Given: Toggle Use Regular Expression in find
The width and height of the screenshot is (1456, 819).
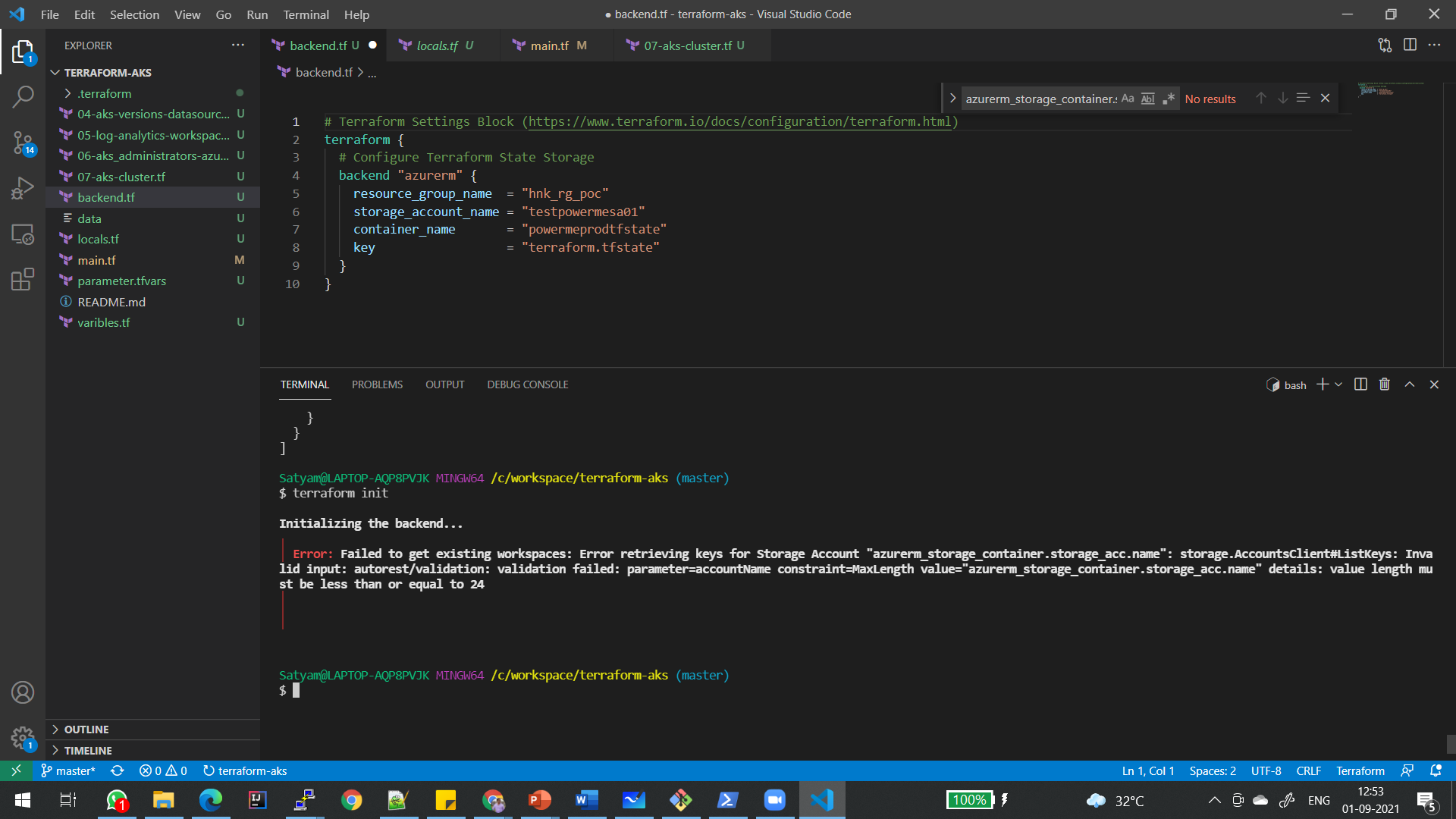Looking at the screenshot, I should (1169, 99).
